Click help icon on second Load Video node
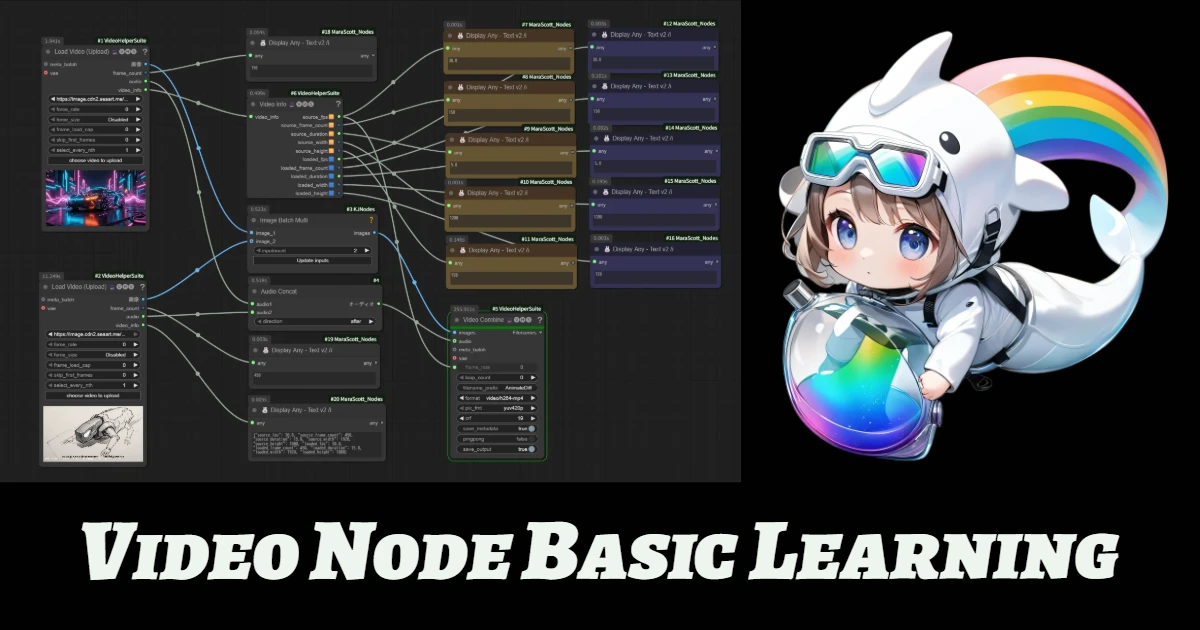Viewport: 1200px width, 630px height. [145, 286]
